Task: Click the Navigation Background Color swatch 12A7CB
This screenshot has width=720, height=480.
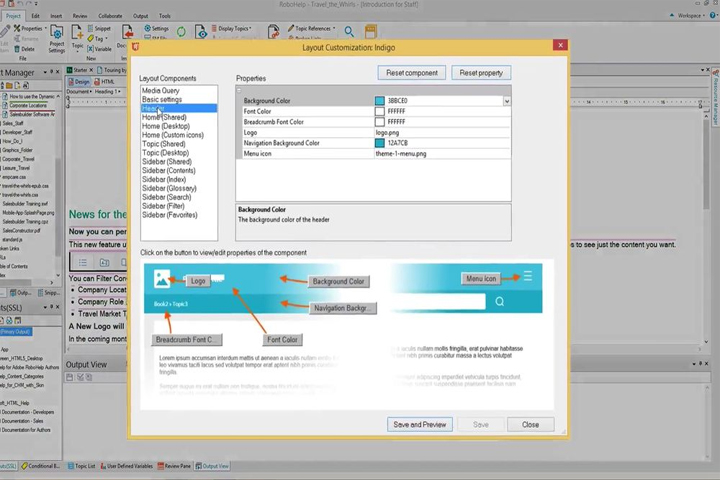Action: coord(379,143)
